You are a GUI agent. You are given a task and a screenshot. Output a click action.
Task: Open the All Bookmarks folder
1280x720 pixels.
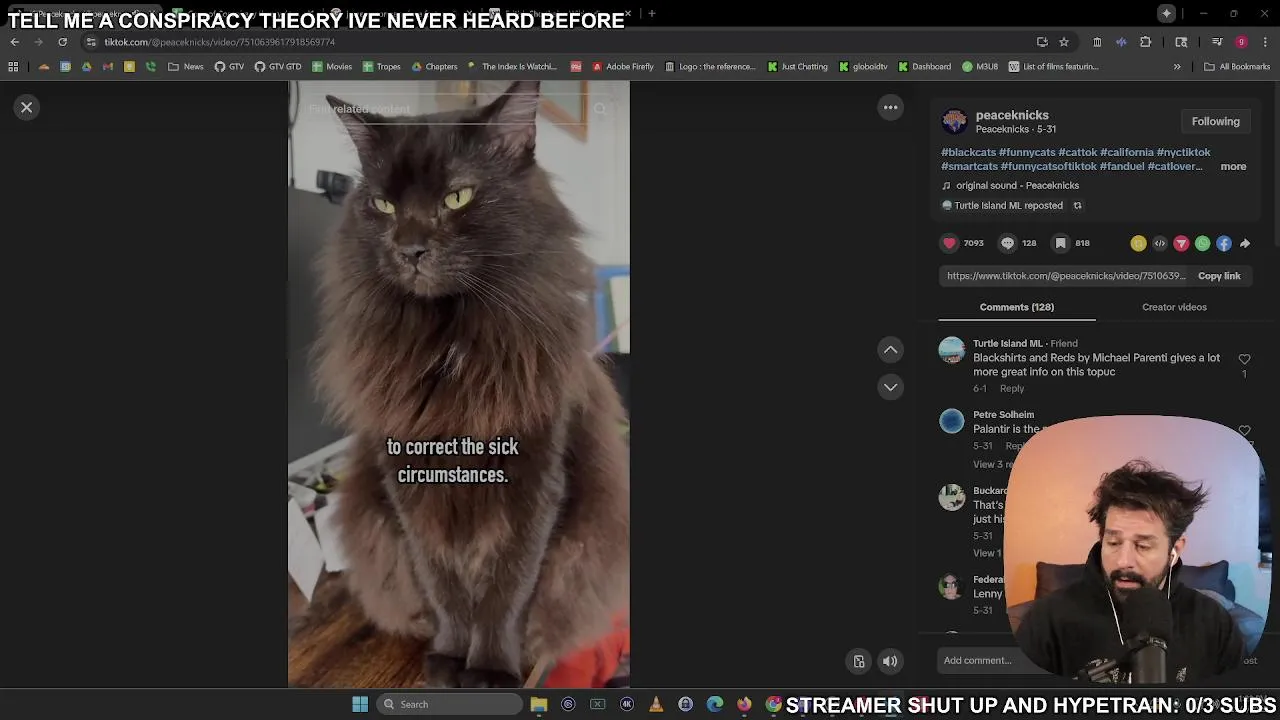1237,67
